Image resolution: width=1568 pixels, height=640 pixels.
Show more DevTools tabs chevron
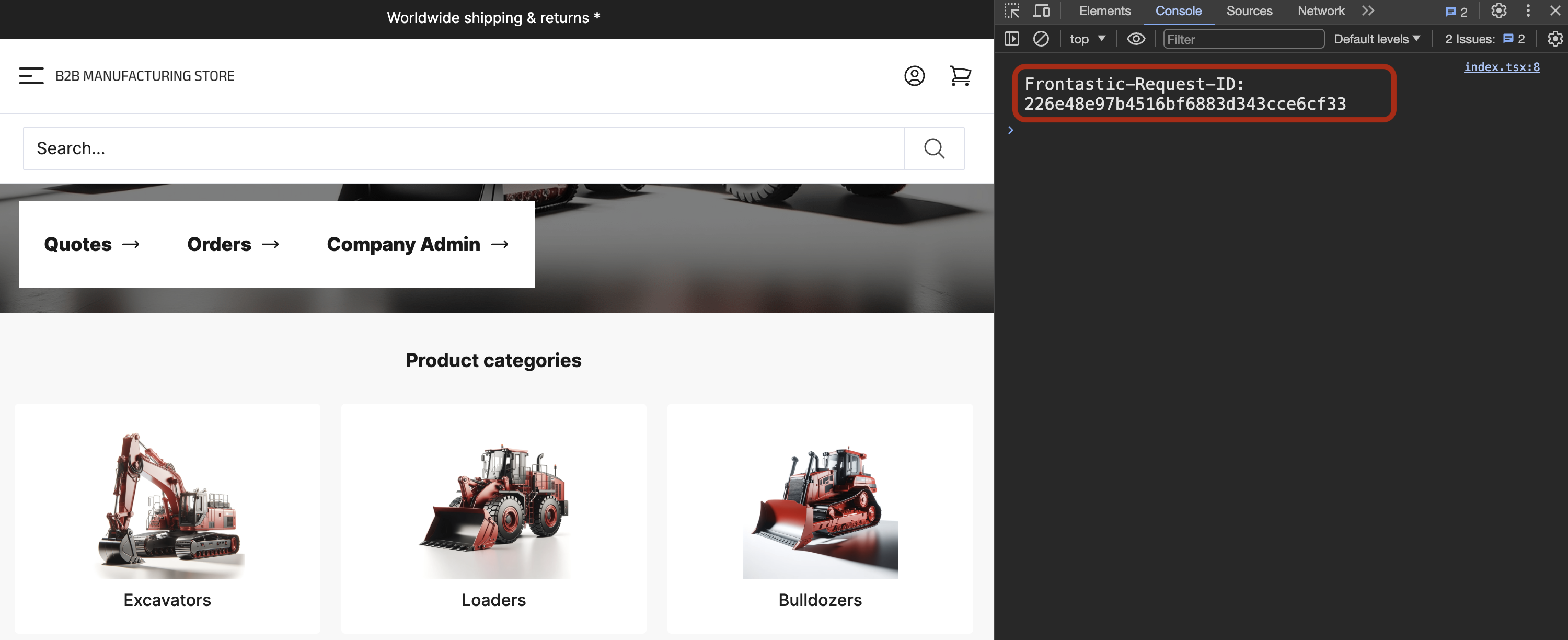pyautogui.click(x=1368, y=11)
